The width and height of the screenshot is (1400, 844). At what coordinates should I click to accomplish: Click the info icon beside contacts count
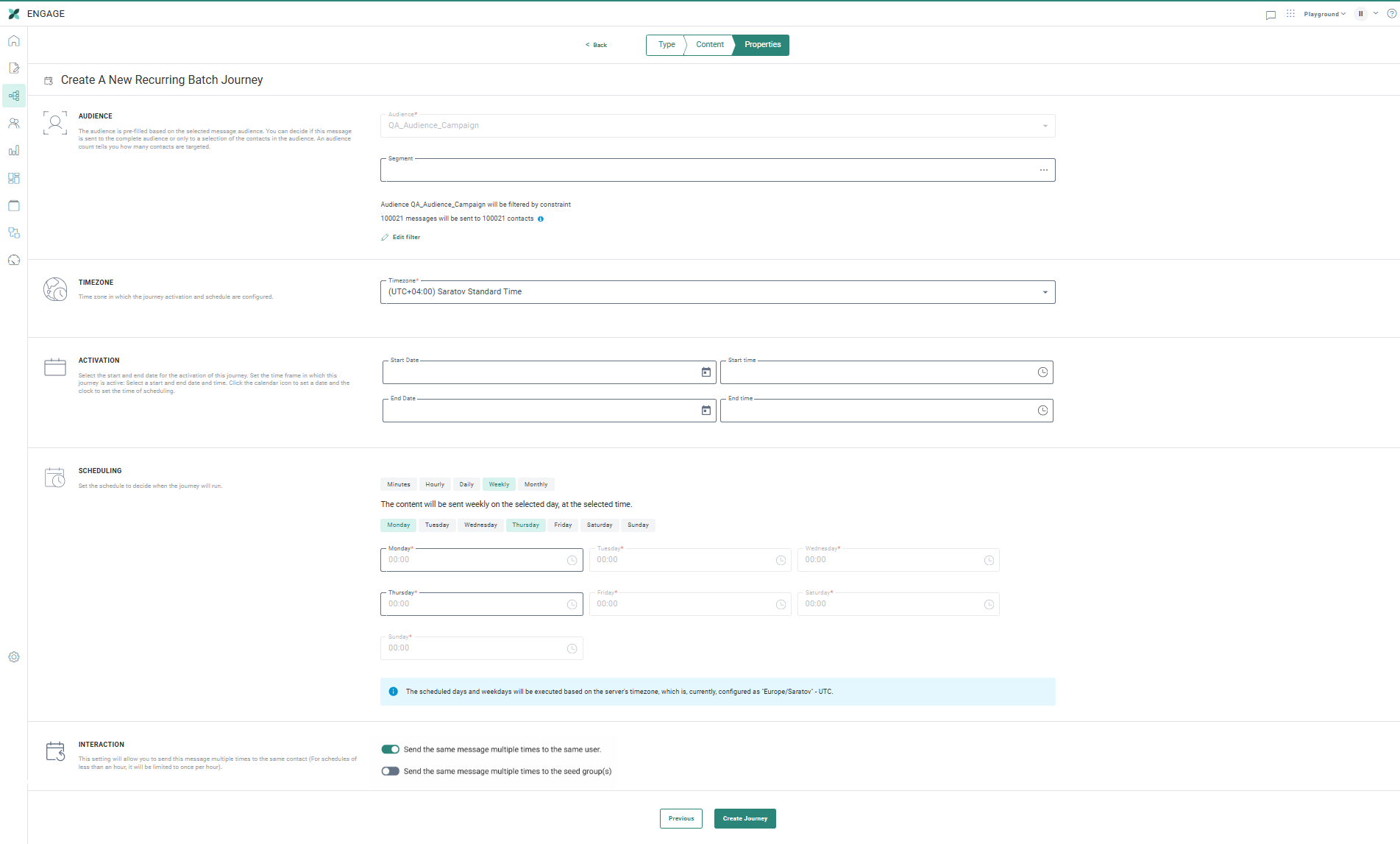(541, 219)
